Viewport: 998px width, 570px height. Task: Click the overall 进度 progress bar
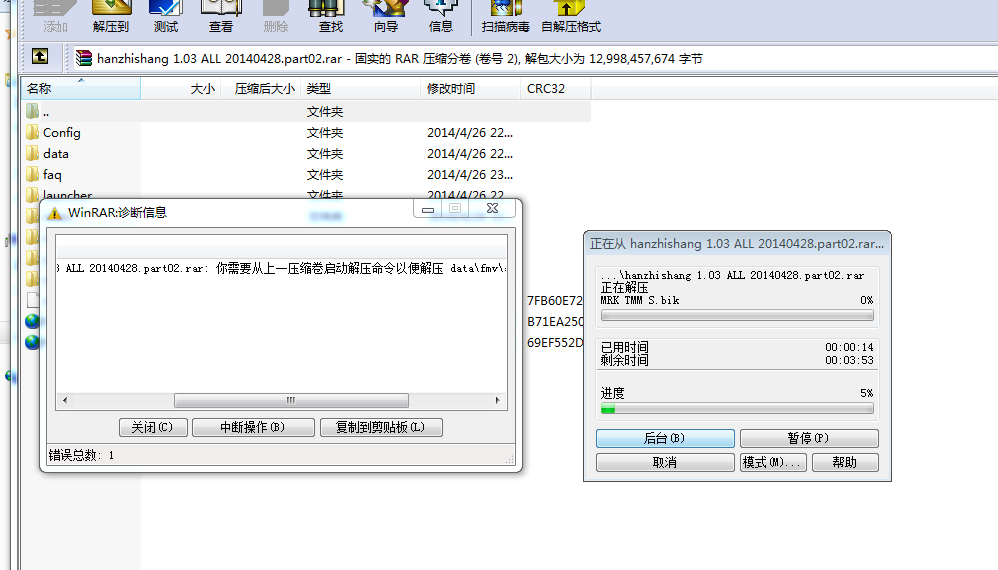tap(737, 408)
